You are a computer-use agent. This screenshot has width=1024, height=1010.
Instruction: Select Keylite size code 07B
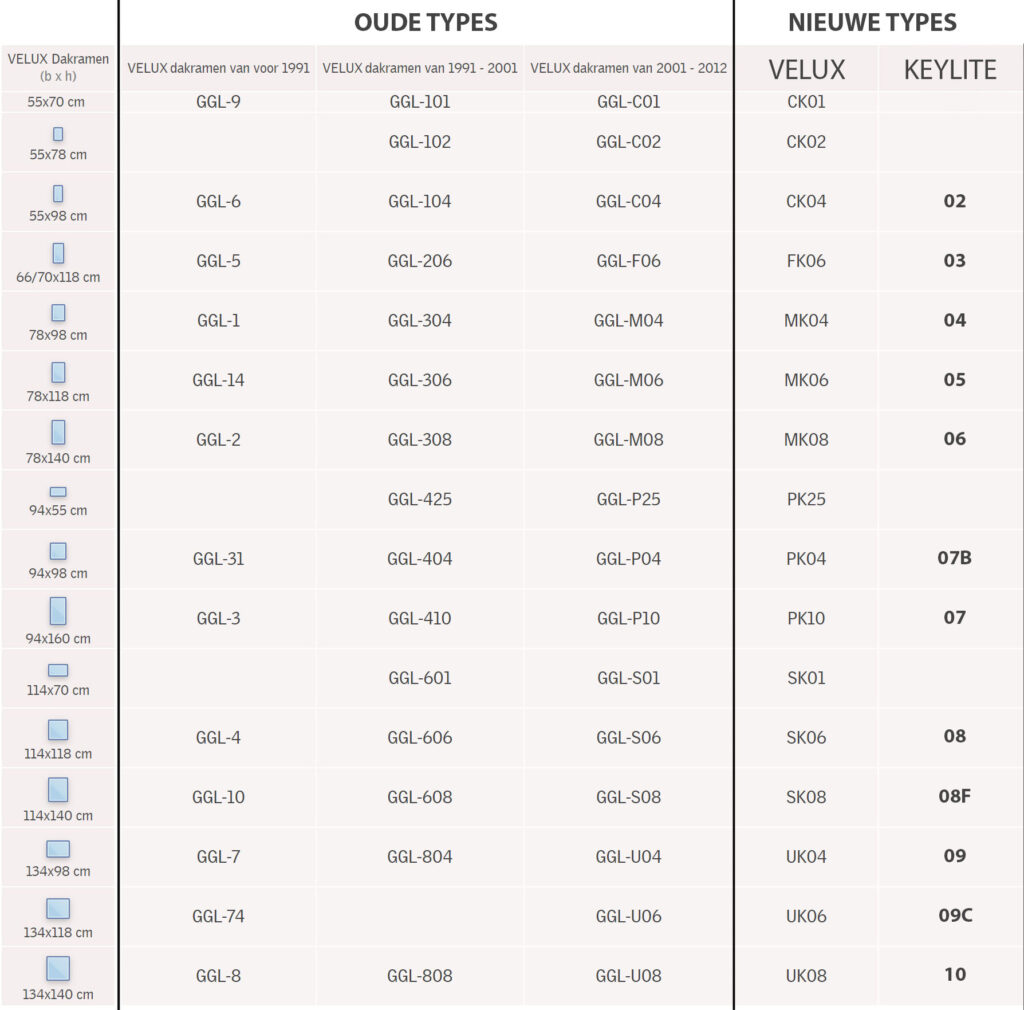coord(954,558)
